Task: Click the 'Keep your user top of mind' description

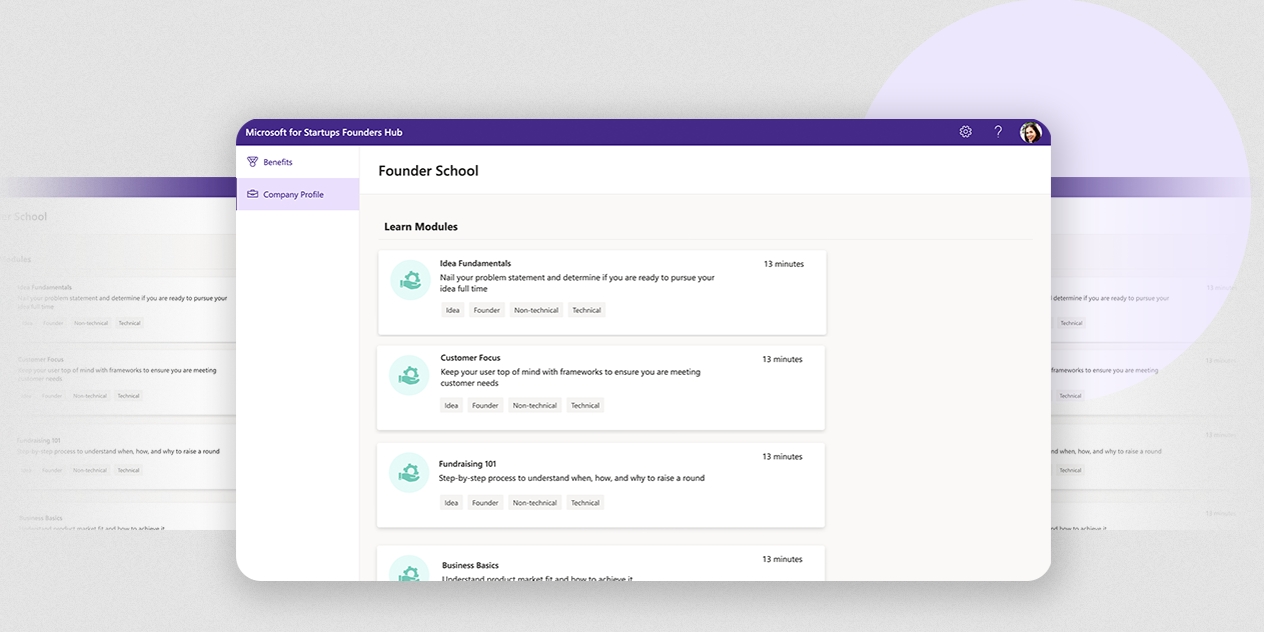Action: point(570,377)
